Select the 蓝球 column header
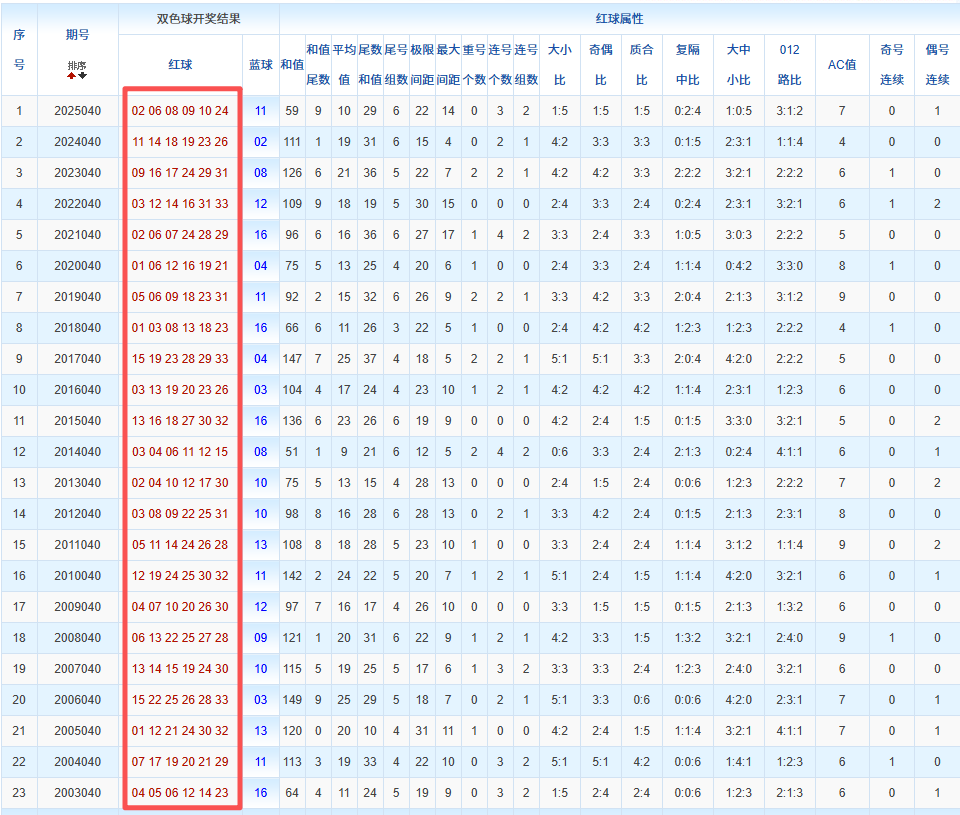Viewport: 960px width, 815px height. pos(261,64)
